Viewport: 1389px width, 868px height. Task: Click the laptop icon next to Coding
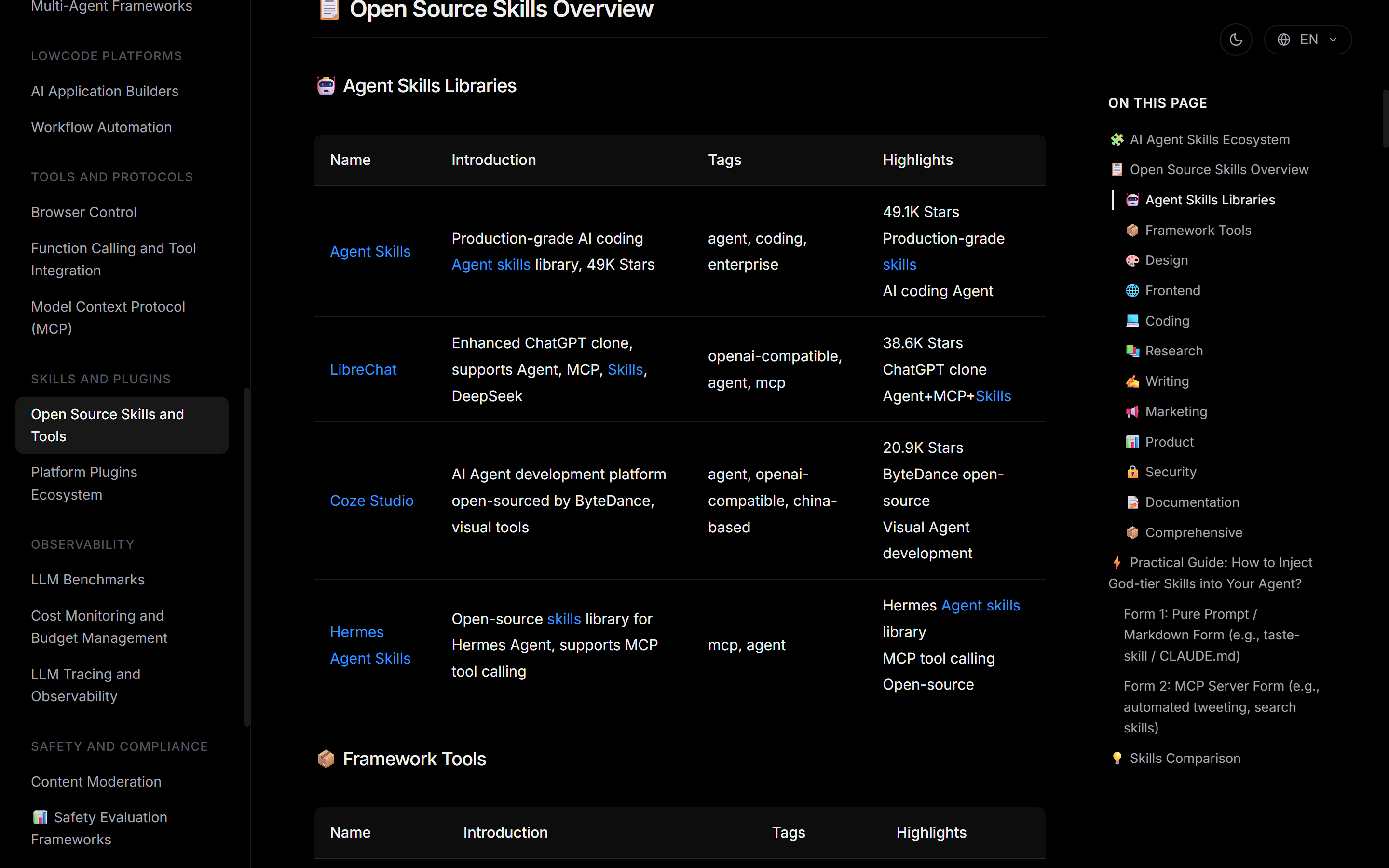(1132, 321)
